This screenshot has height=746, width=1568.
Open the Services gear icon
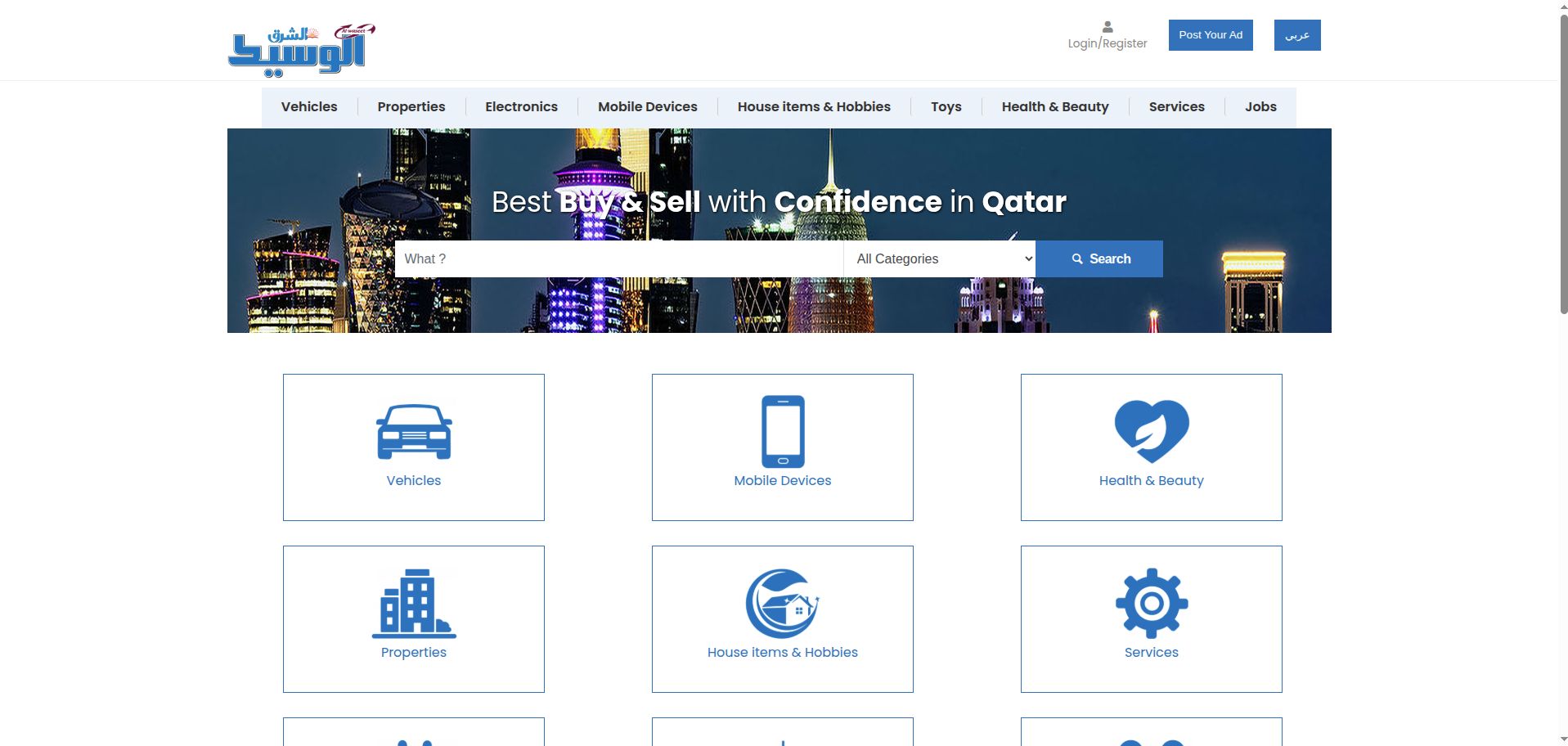coord(1151,604)
